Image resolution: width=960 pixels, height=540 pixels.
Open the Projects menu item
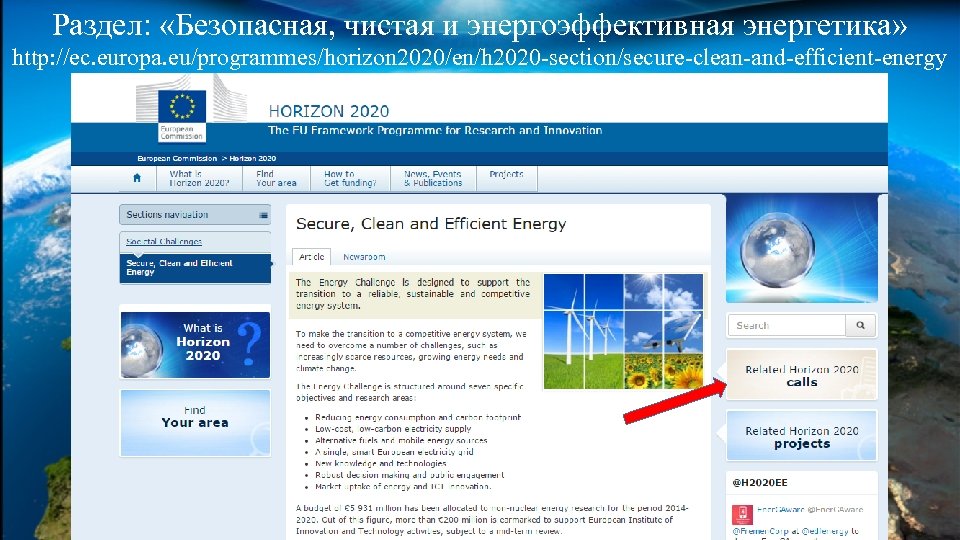(506, 174)
